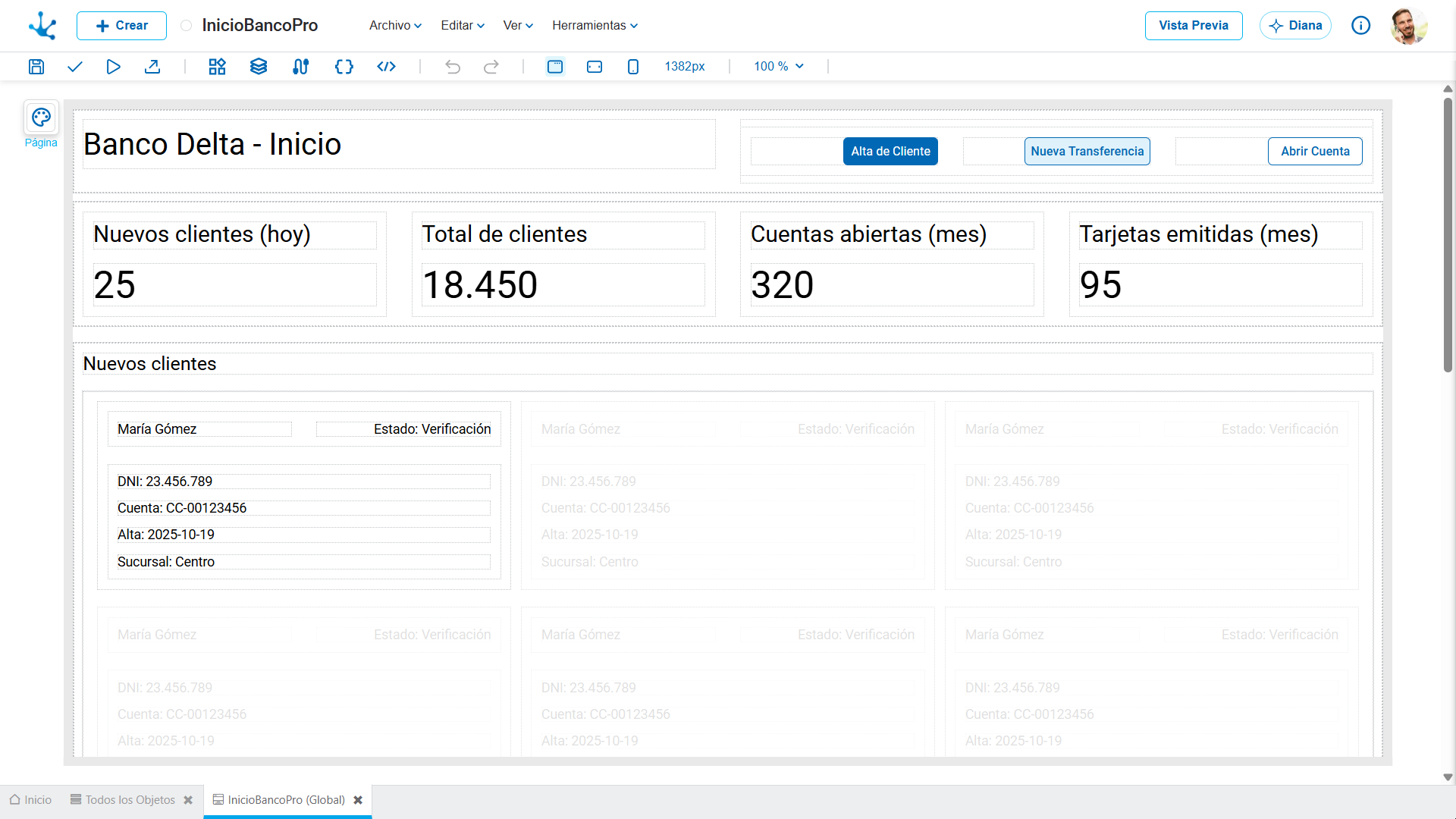Expand the 100 % zoom dropdown
This screenshot has height=819, width=1456.
point(779,67)
